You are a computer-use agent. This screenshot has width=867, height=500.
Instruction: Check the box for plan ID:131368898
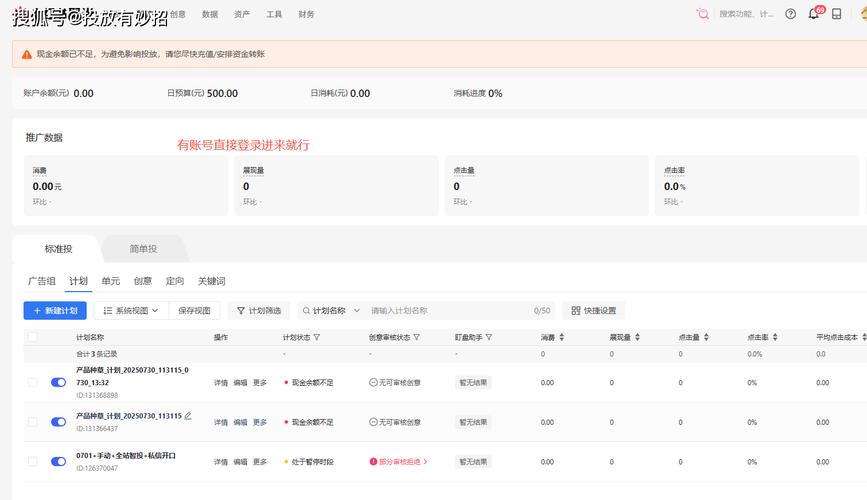(x=33, y=382)
